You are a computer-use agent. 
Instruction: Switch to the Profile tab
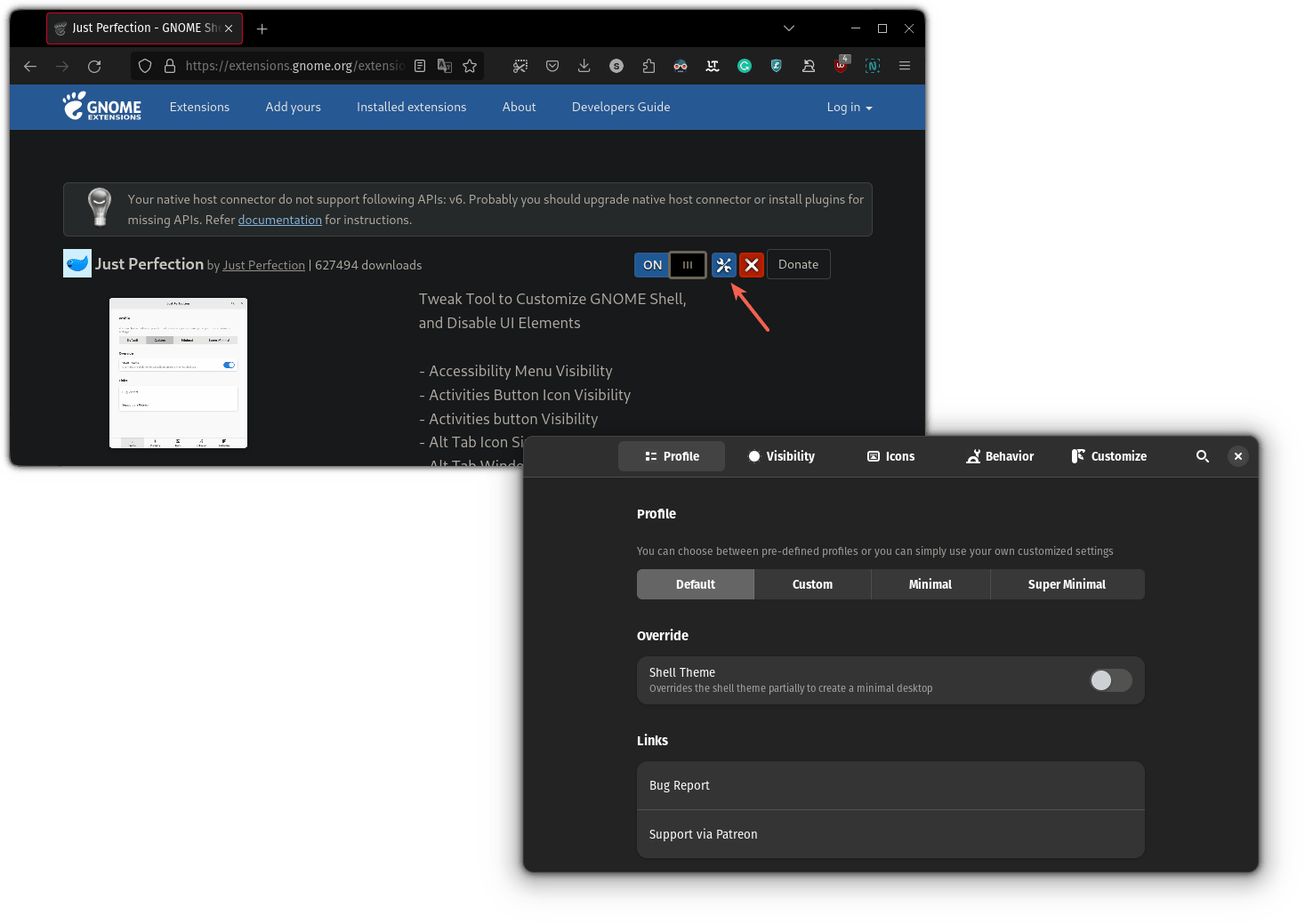672,456
